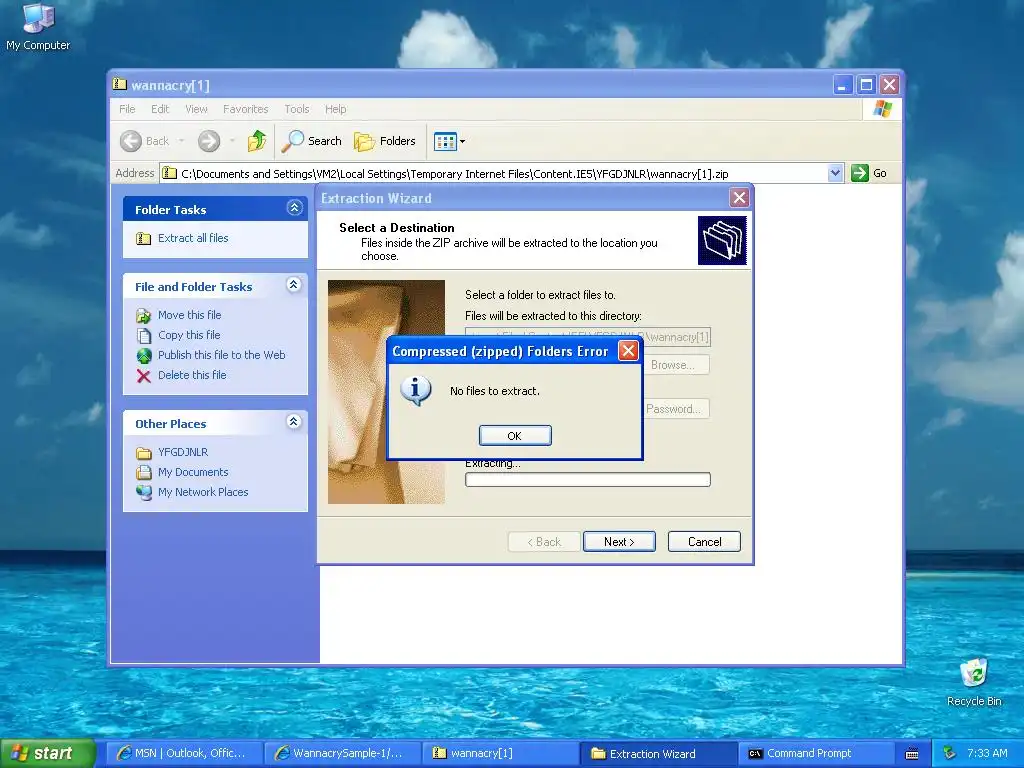Click the red X Delete icon

coord(144,376)
